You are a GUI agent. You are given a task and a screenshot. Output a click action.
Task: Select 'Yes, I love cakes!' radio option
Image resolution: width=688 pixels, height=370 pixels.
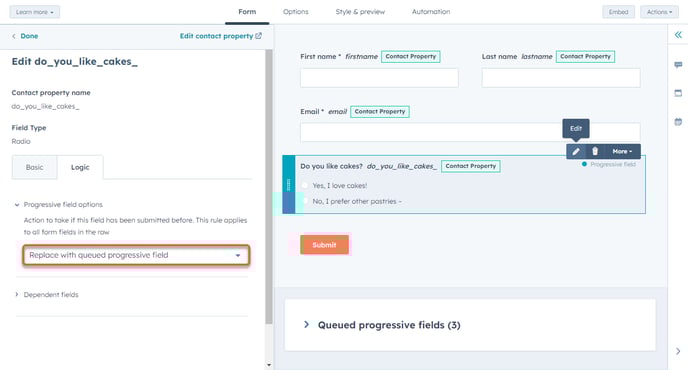tap(305, 185)
